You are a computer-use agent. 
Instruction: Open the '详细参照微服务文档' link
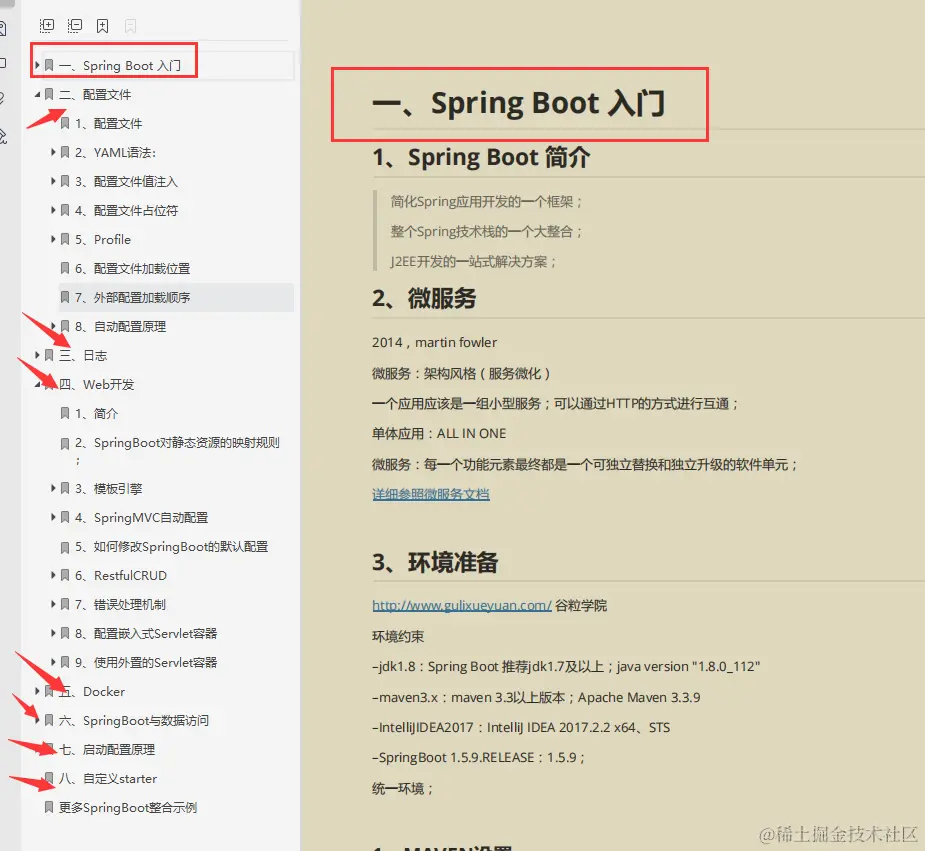pyautogui.click(x=430, y=494)
